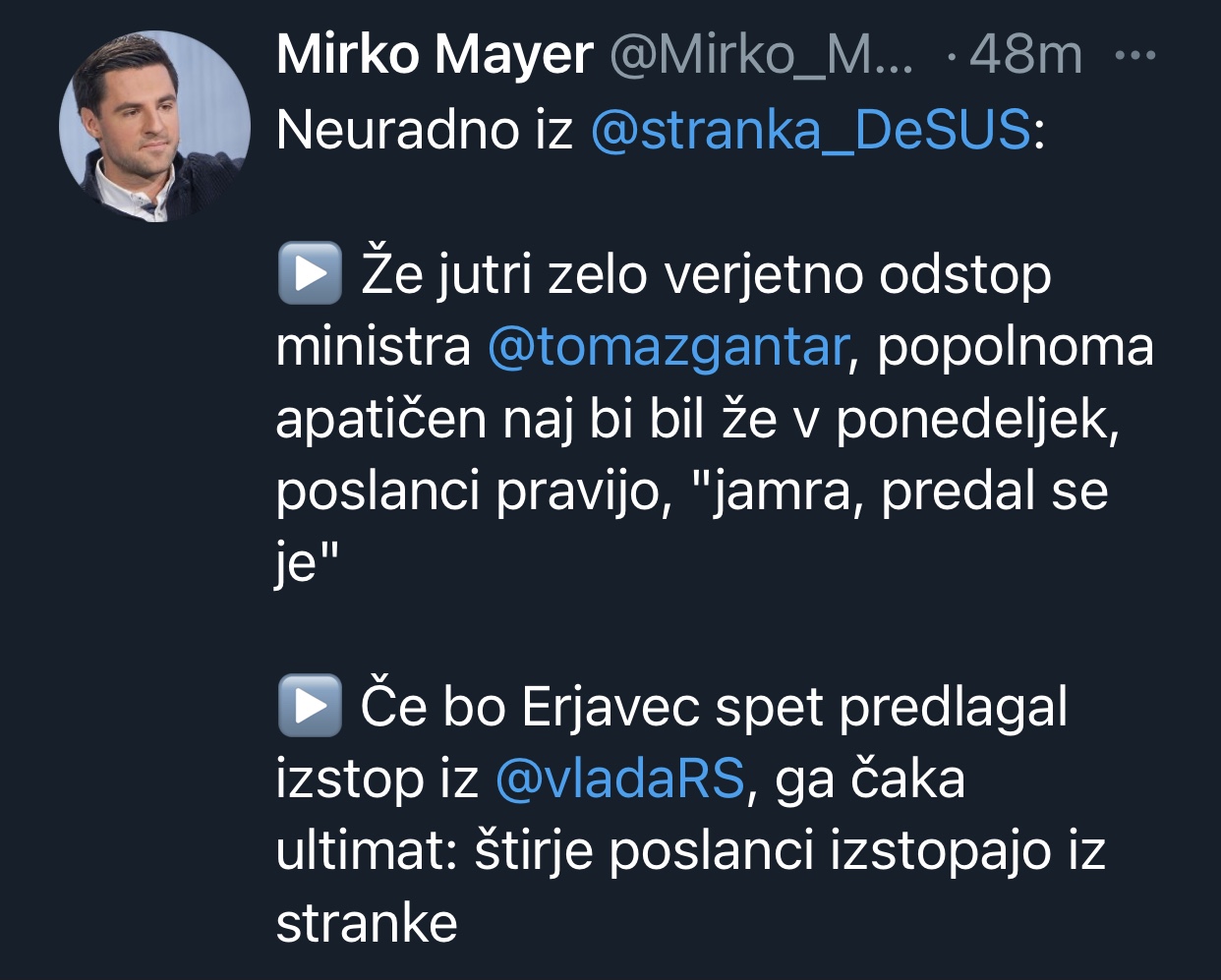Viewport: 1221px width, 980px height.
Task: Open the 48m tweet timestamp
Action: [1025, 54]
